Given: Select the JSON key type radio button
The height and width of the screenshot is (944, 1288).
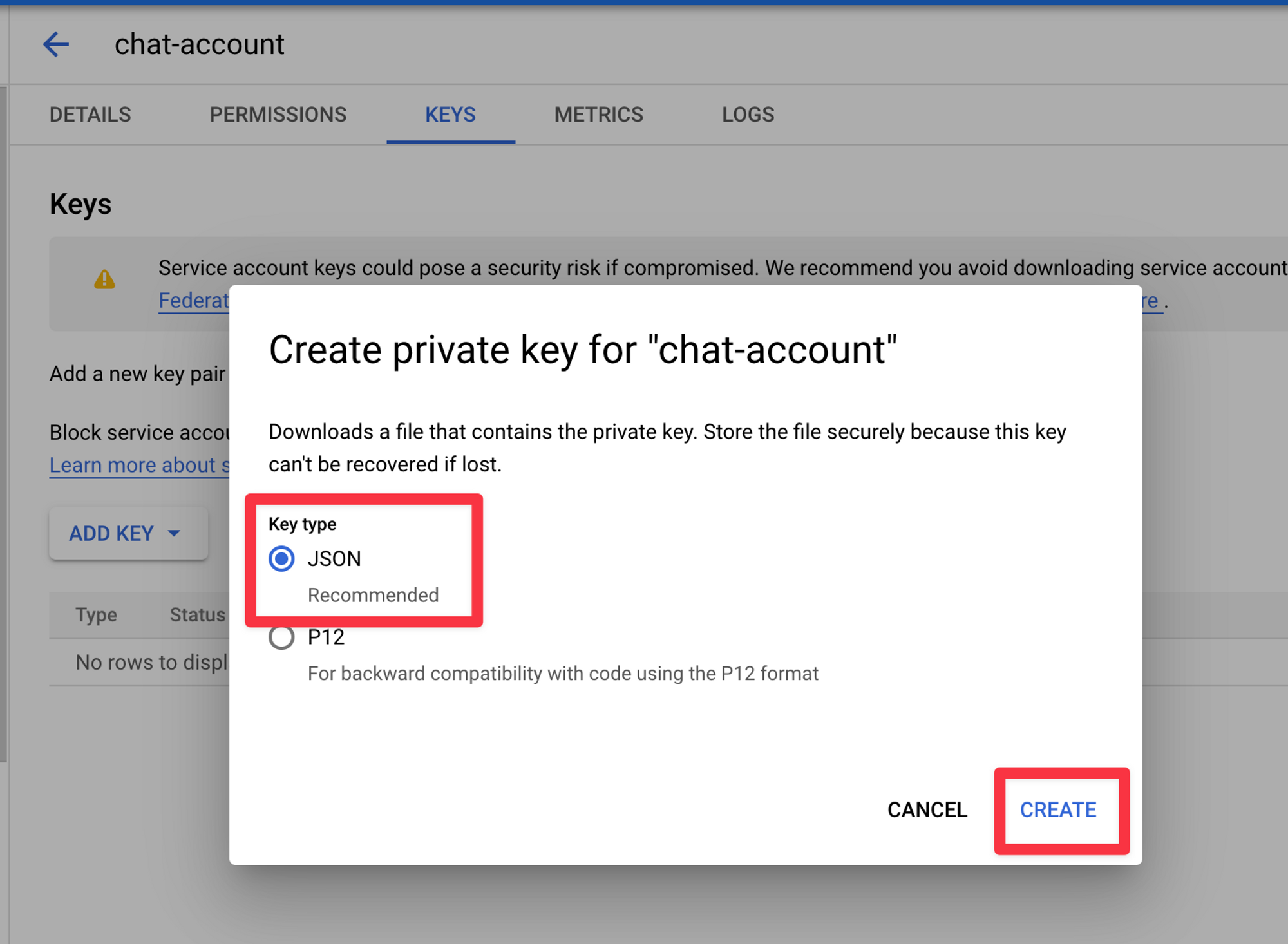Looking at the screenshot, I should [281, 559].
